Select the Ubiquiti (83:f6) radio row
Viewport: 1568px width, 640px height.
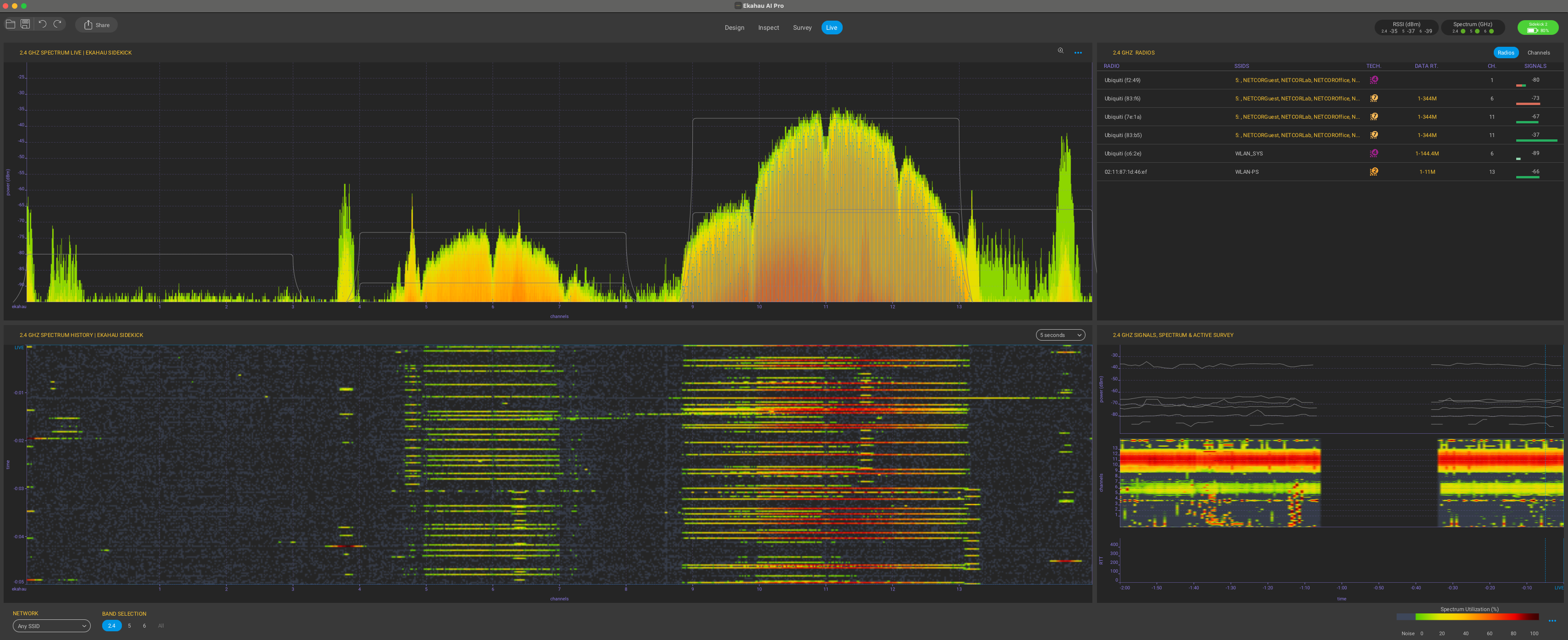pyautogui.click(x=1330, y=98)
